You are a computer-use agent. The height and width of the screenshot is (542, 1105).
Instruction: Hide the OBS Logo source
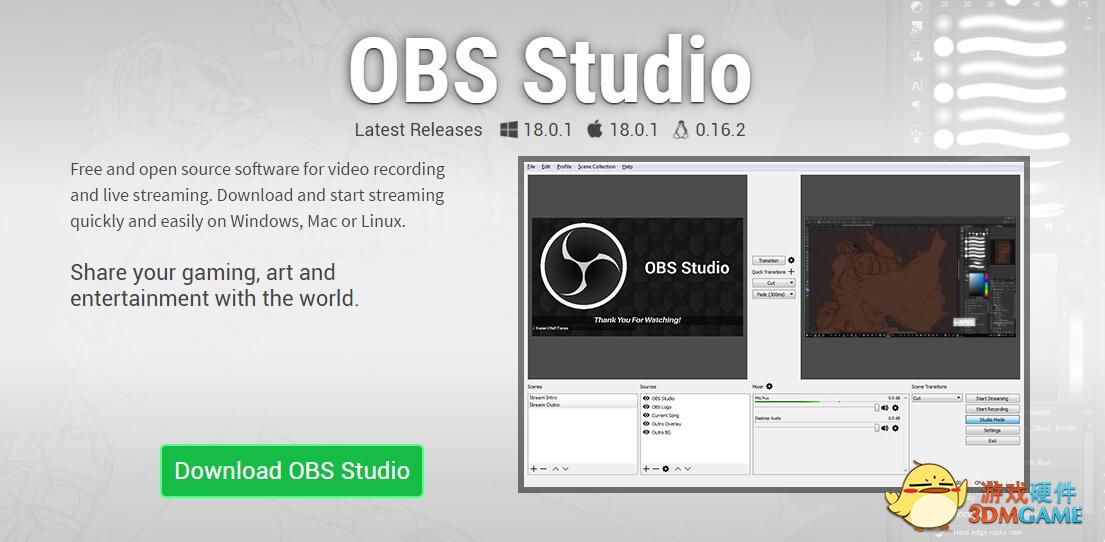tap(646, 407)
